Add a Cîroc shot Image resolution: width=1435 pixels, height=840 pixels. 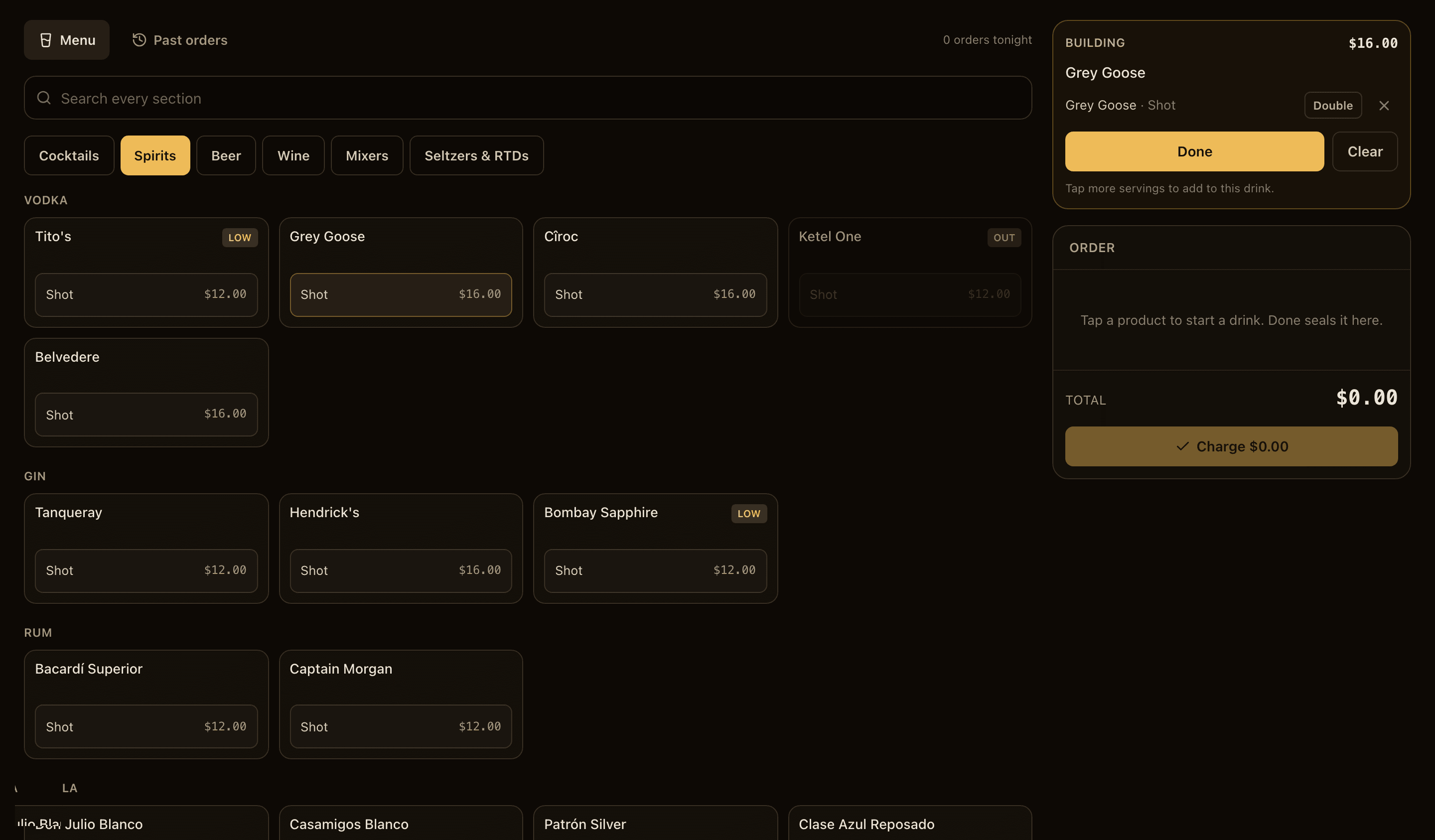pos(655,294)
